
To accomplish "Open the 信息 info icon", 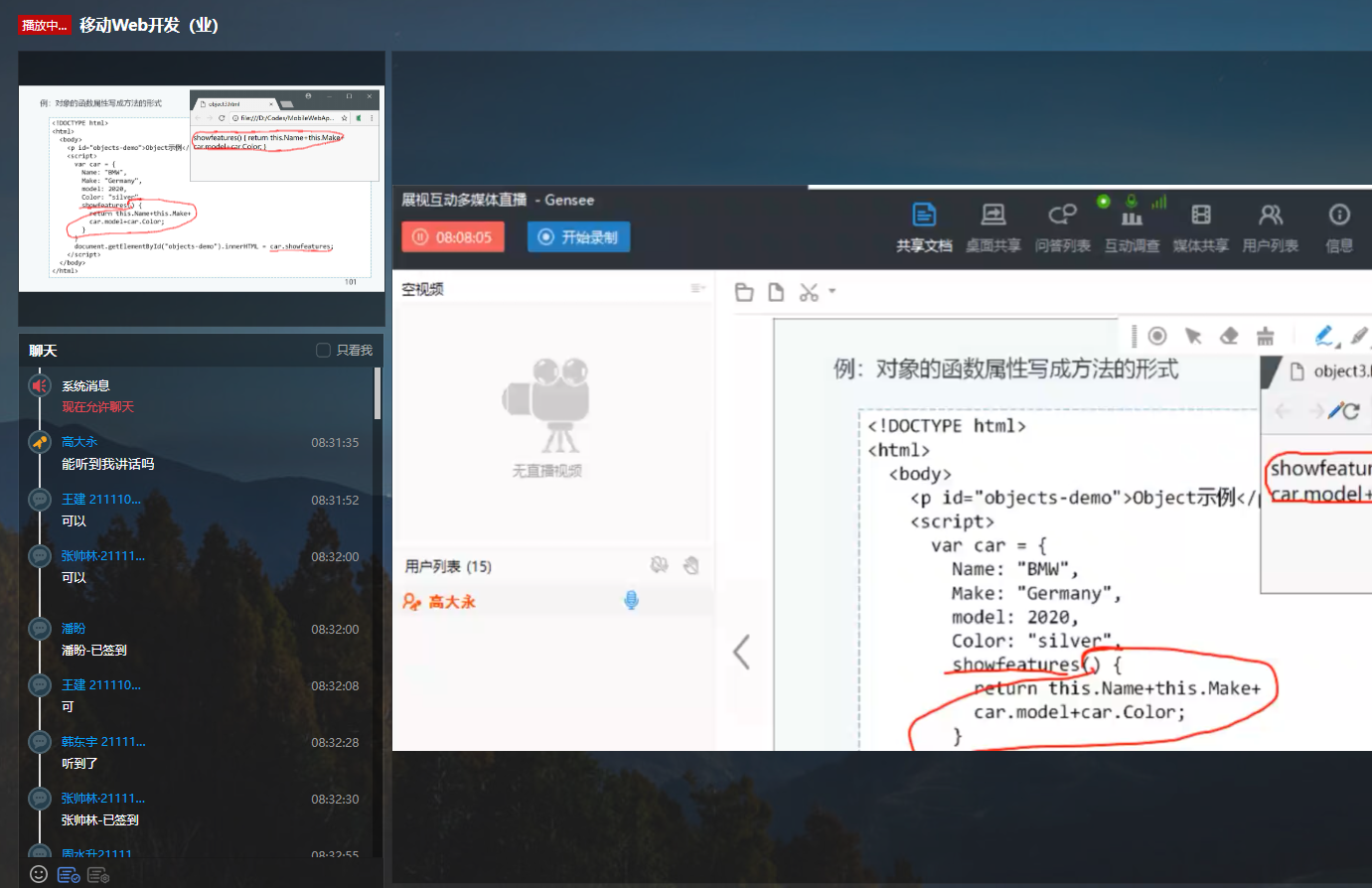I will pos(1338,225).
